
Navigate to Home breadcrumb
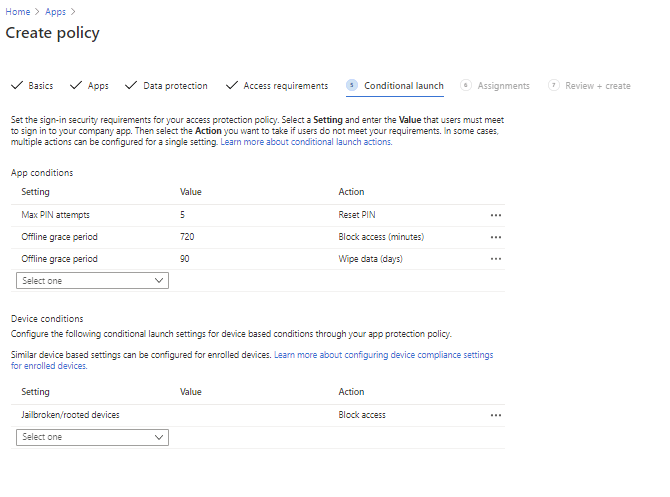pos(18,11)
